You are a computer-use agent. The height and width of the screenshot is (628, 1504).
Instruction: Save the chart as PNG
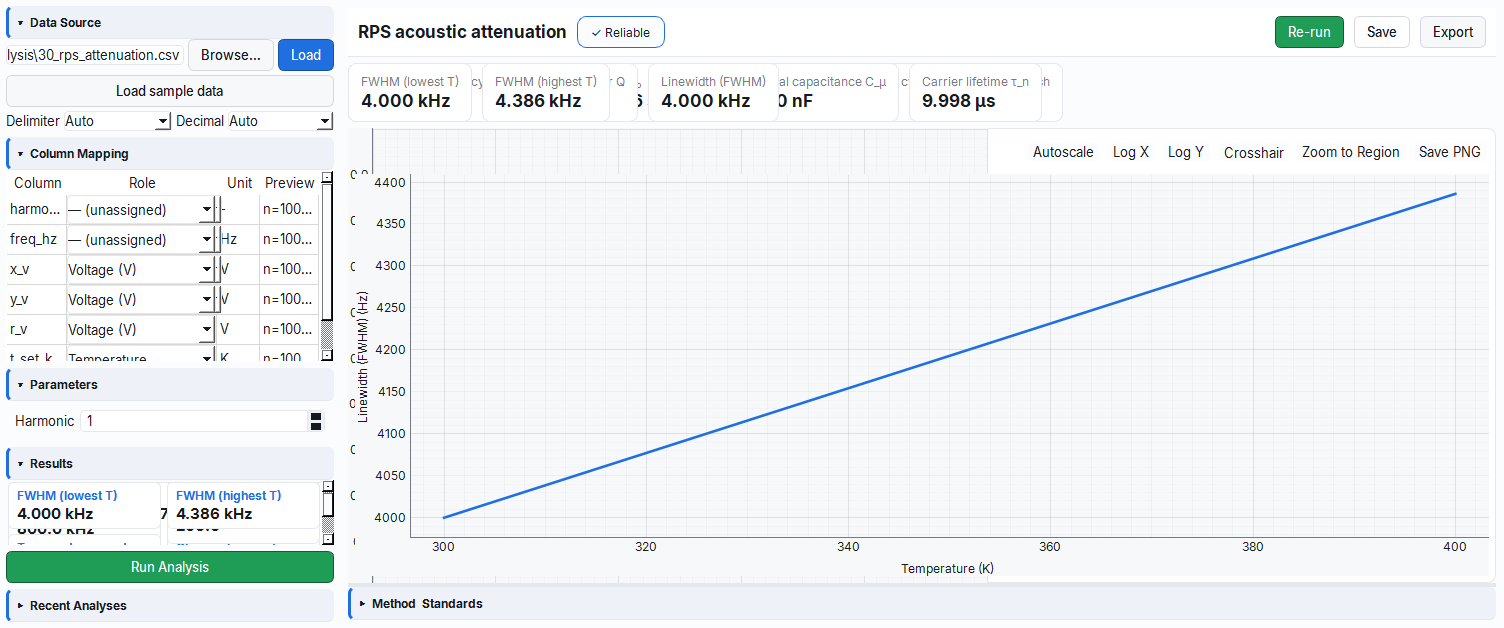(1450, 152)
